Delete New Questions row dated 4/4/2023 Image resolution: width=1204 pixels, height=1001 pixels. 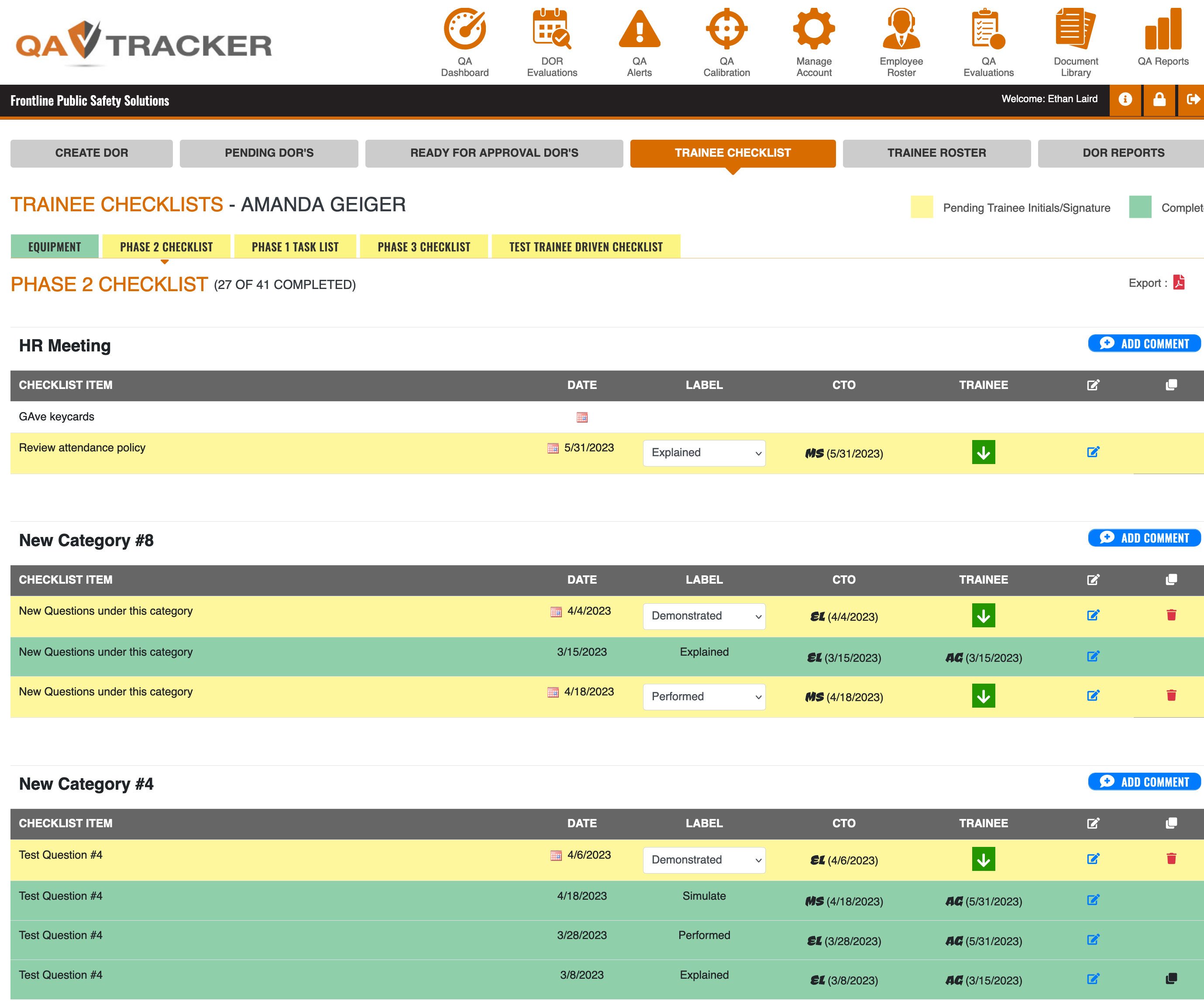(1171, 615)
